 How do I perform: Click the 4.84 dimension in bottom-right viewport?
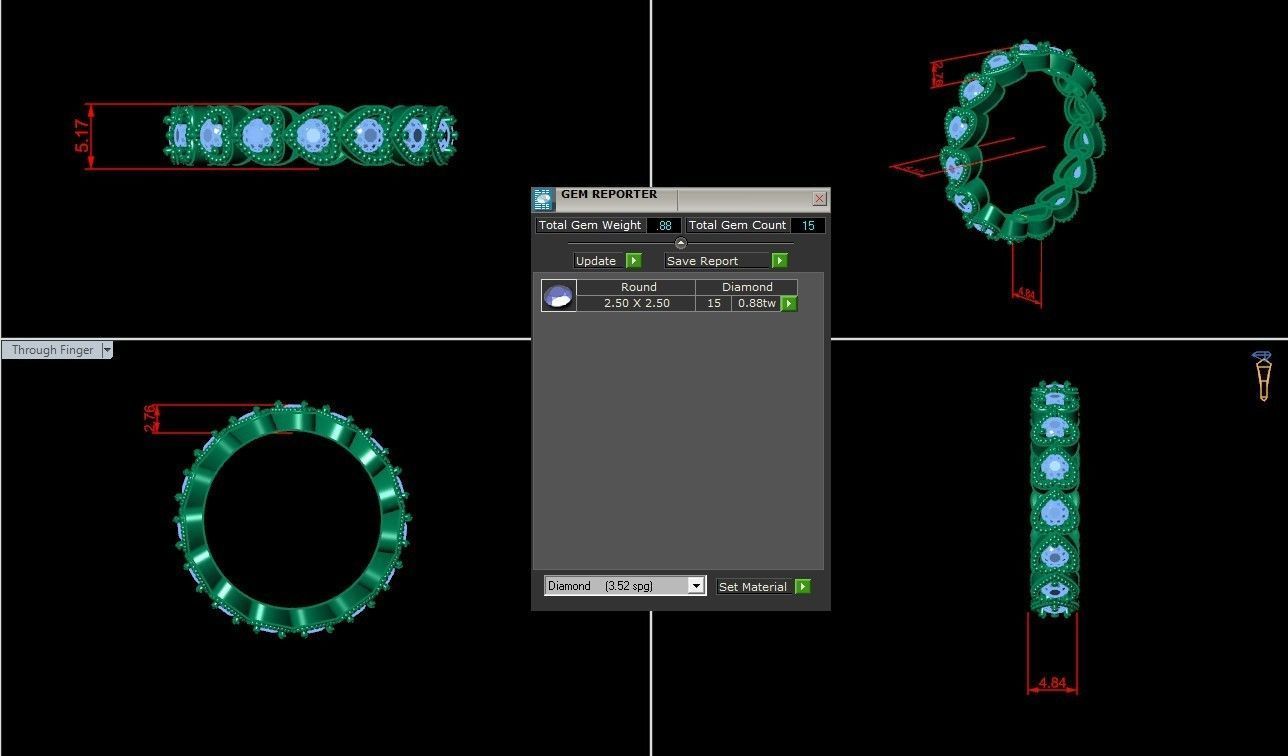tap(1052, 683)
